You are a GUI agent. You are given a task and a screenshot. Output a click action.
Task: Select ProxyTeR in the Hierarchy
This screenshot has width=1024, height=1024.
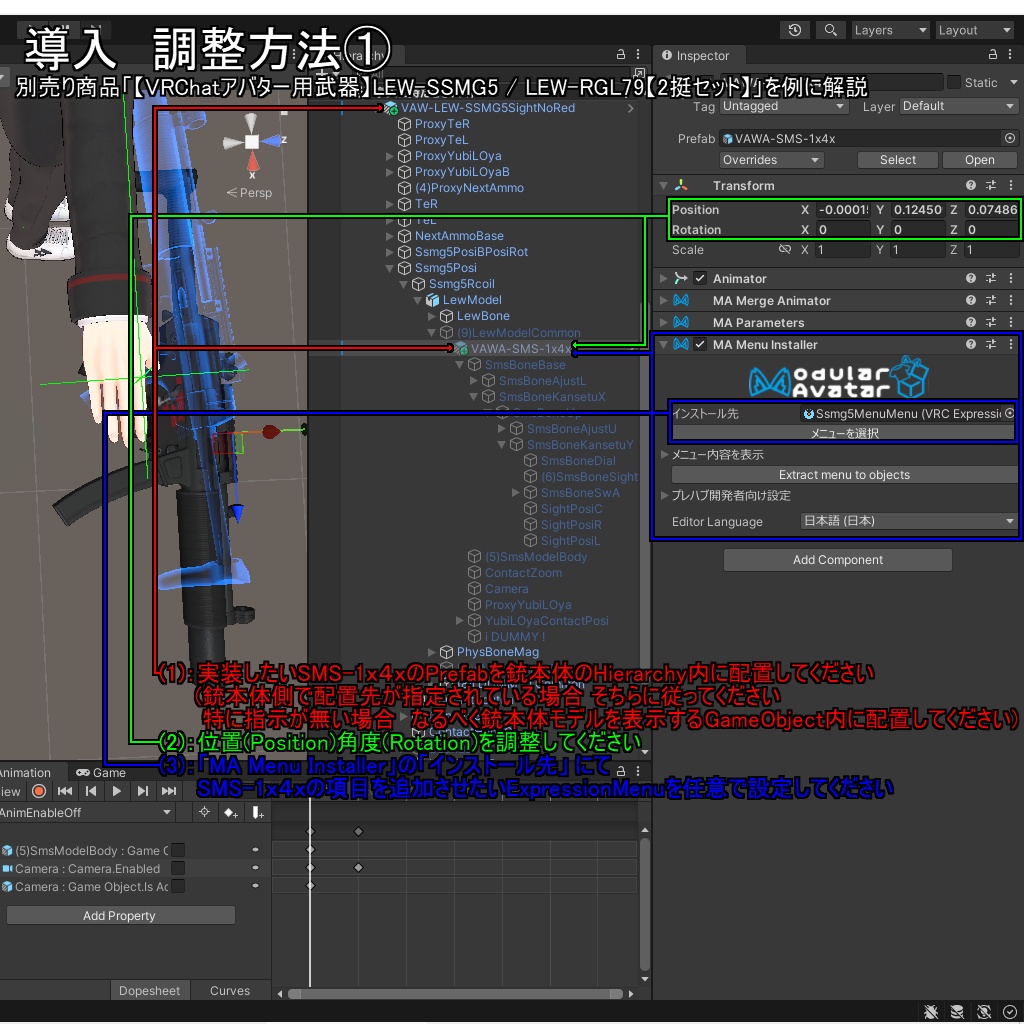(441, 124)
